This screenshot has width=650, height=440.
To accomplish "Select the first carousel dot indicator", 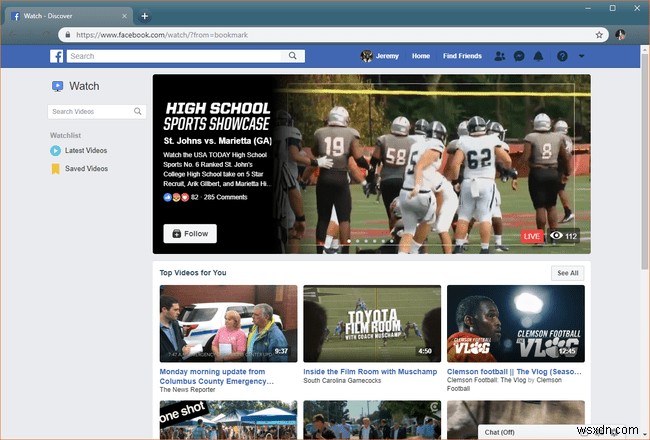I will tap(349, 241).
